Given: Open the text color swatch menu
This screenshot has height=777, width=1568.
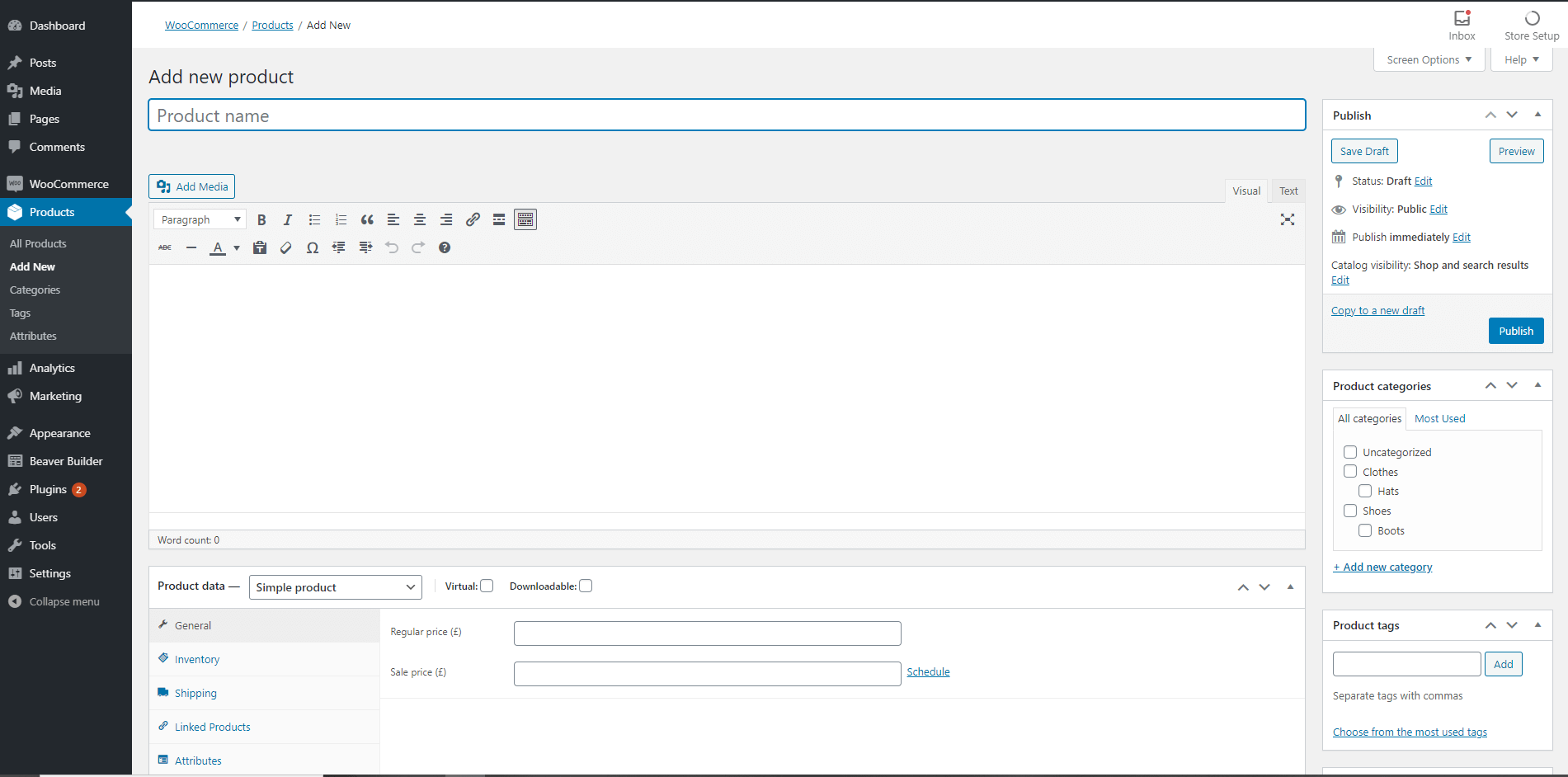Looking at the screenshot, I should coord(236,247).
